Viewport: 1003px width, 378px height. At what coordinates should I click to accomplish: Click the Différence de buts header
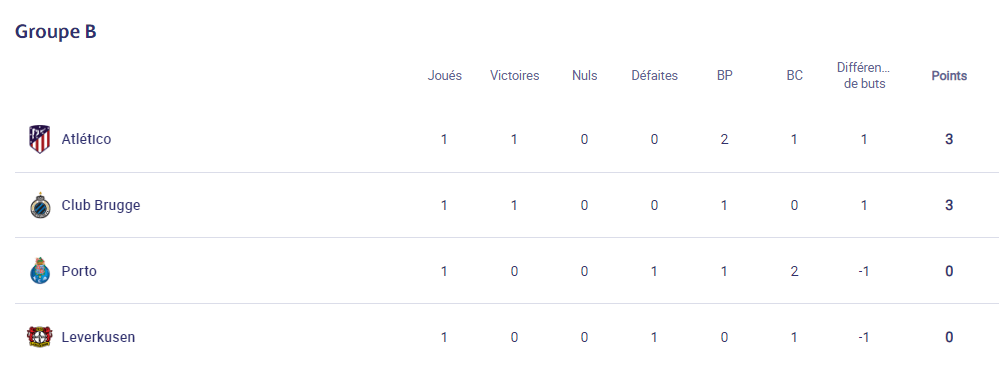(x=864, y=75)
